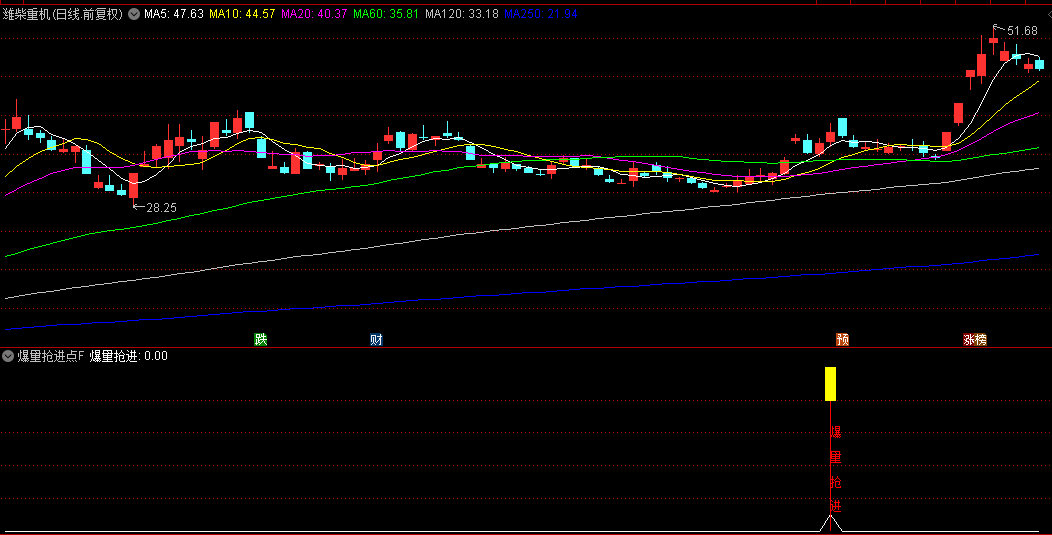Click the 51.68 high price annotation

[1022, 31]
